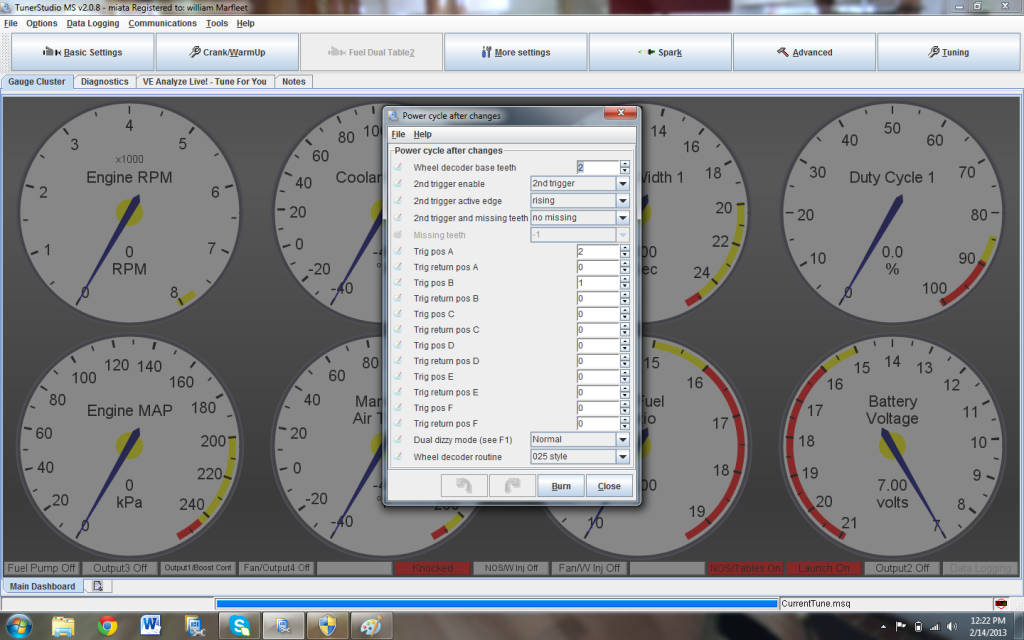Increment Wheel decoder base teeth spinner up
Viewport: 1024px width, 640px height.
coord(625,164)
